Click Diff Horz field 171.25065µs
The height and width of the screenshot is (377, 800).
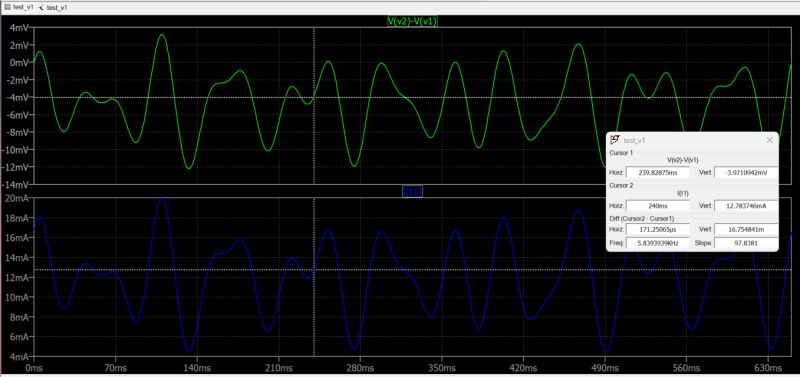(658, 230)
